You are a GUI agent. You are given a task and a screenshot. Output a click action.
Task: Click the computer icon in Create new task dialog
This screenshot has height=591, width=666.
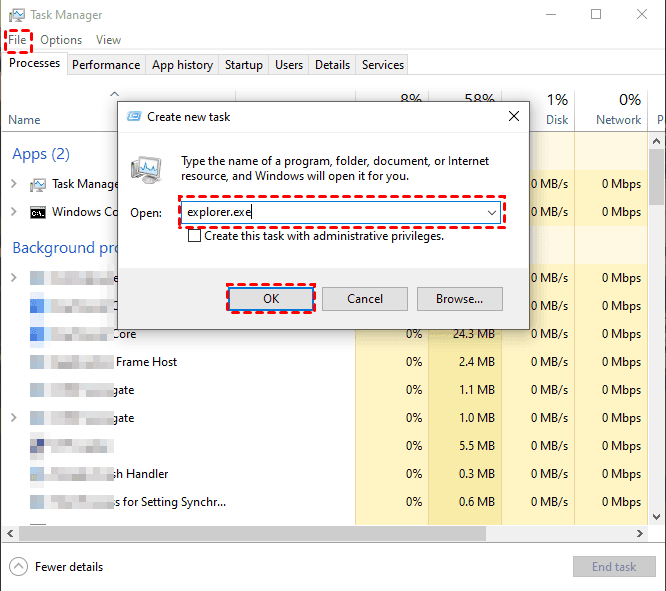146,169
